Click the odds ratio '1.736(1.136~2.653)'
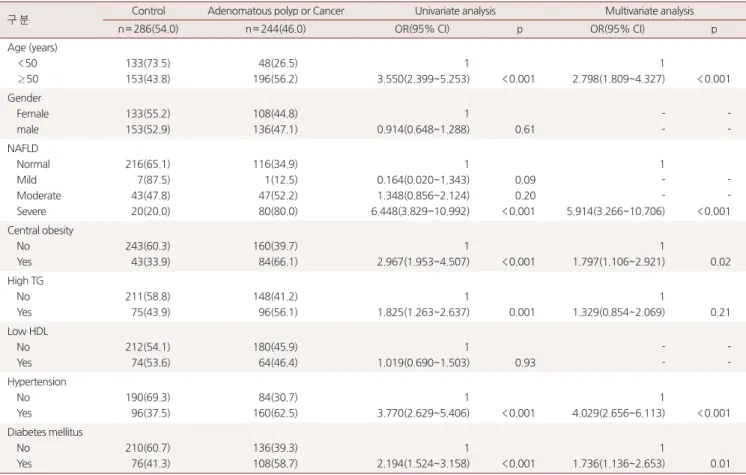 618,464
